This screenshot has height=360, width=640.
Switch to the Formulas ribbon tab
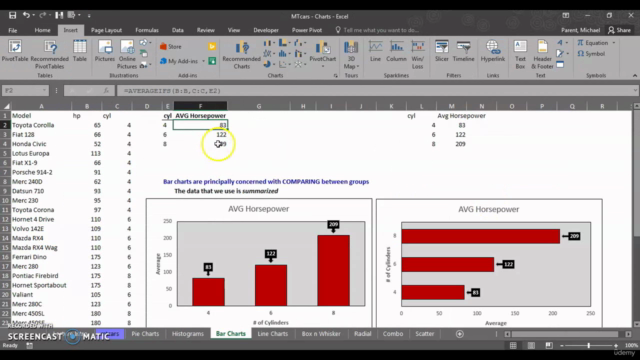click(147, 30)
